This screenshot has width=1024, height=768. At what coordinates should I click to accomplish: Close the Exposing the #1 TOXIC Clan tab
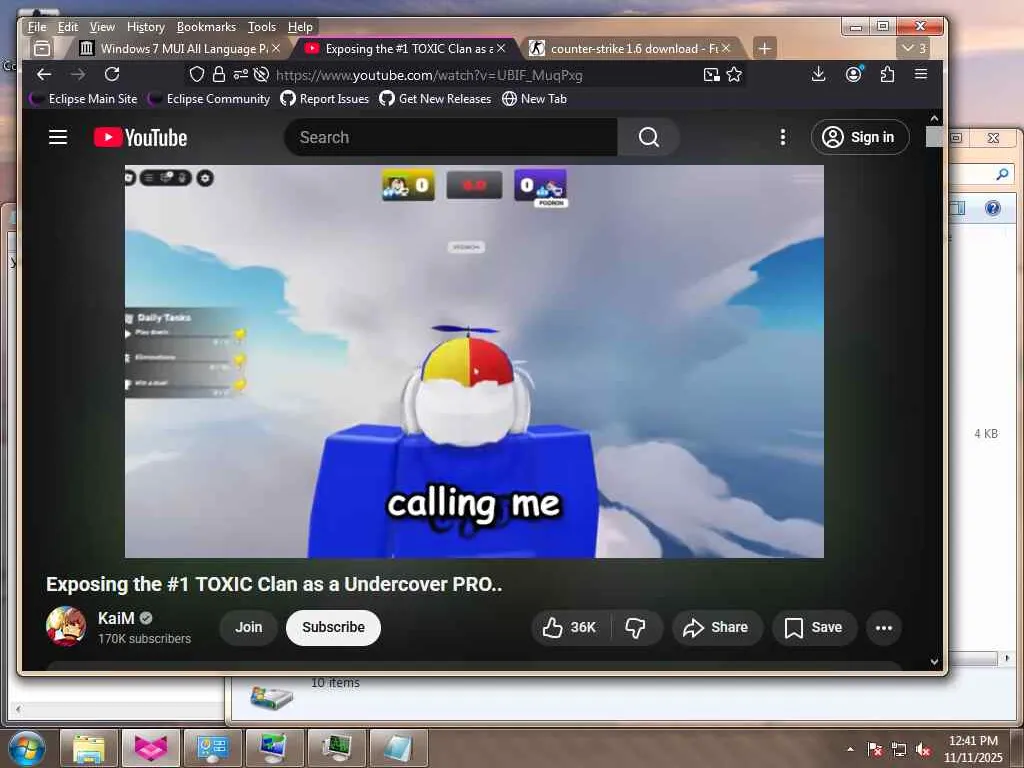pos(501,48)
